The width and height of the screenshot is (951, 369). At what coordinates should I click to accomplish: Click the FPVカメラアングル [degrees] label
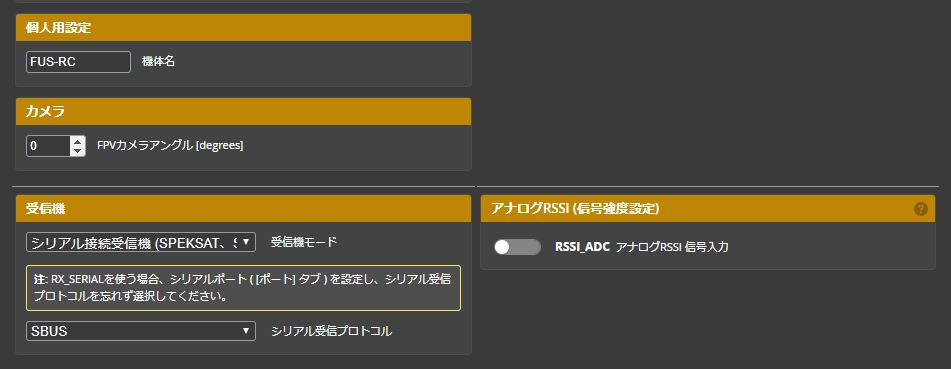[170, 146]
